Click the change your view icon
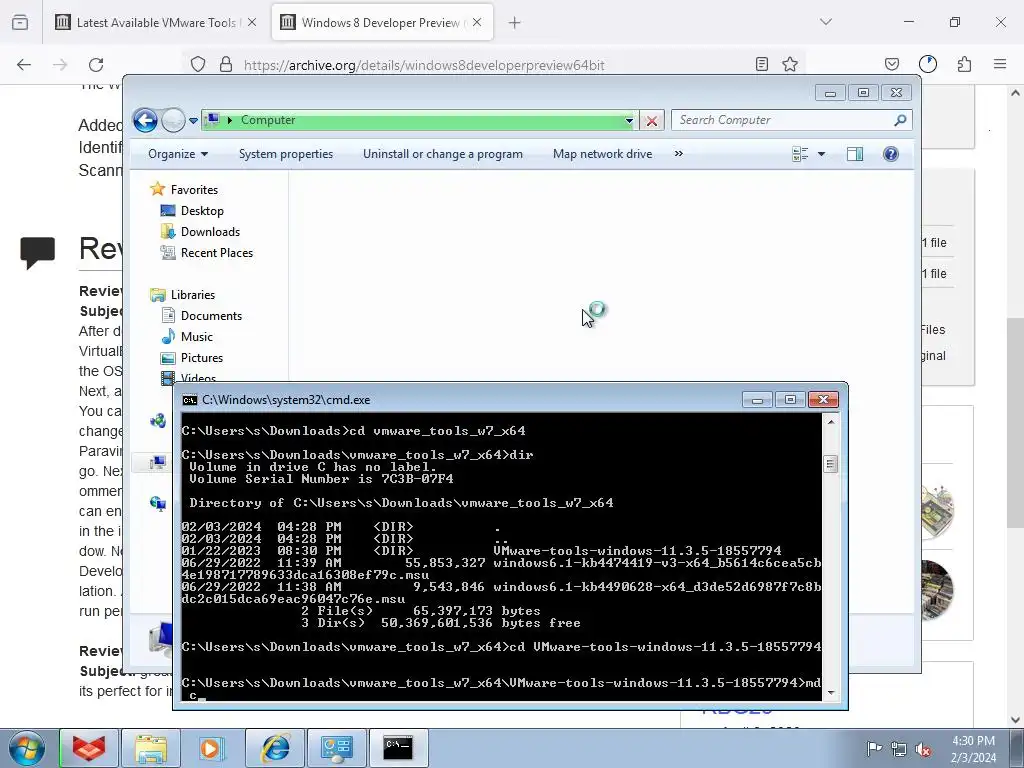 click(800, 154)
